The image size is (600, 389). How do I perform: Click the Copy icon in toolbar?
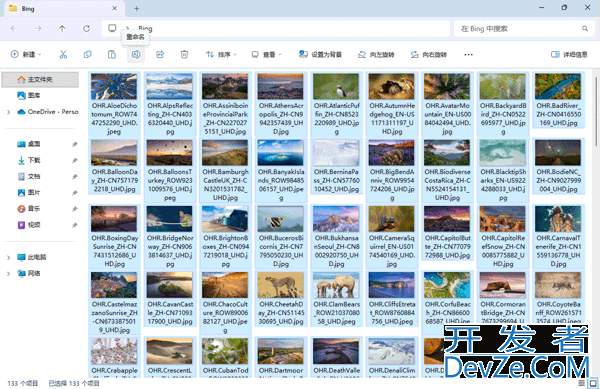(88, 55)
